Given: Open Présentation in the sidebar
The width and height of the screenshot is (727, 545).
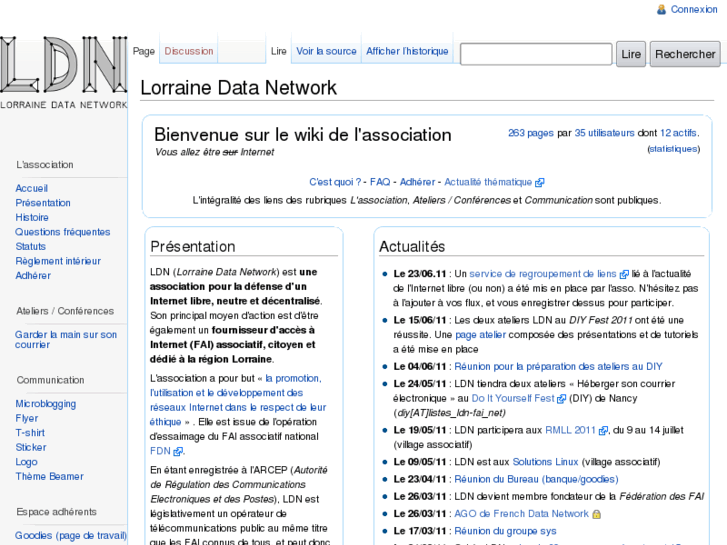Looking at the screenshot, I should [43, 203].
